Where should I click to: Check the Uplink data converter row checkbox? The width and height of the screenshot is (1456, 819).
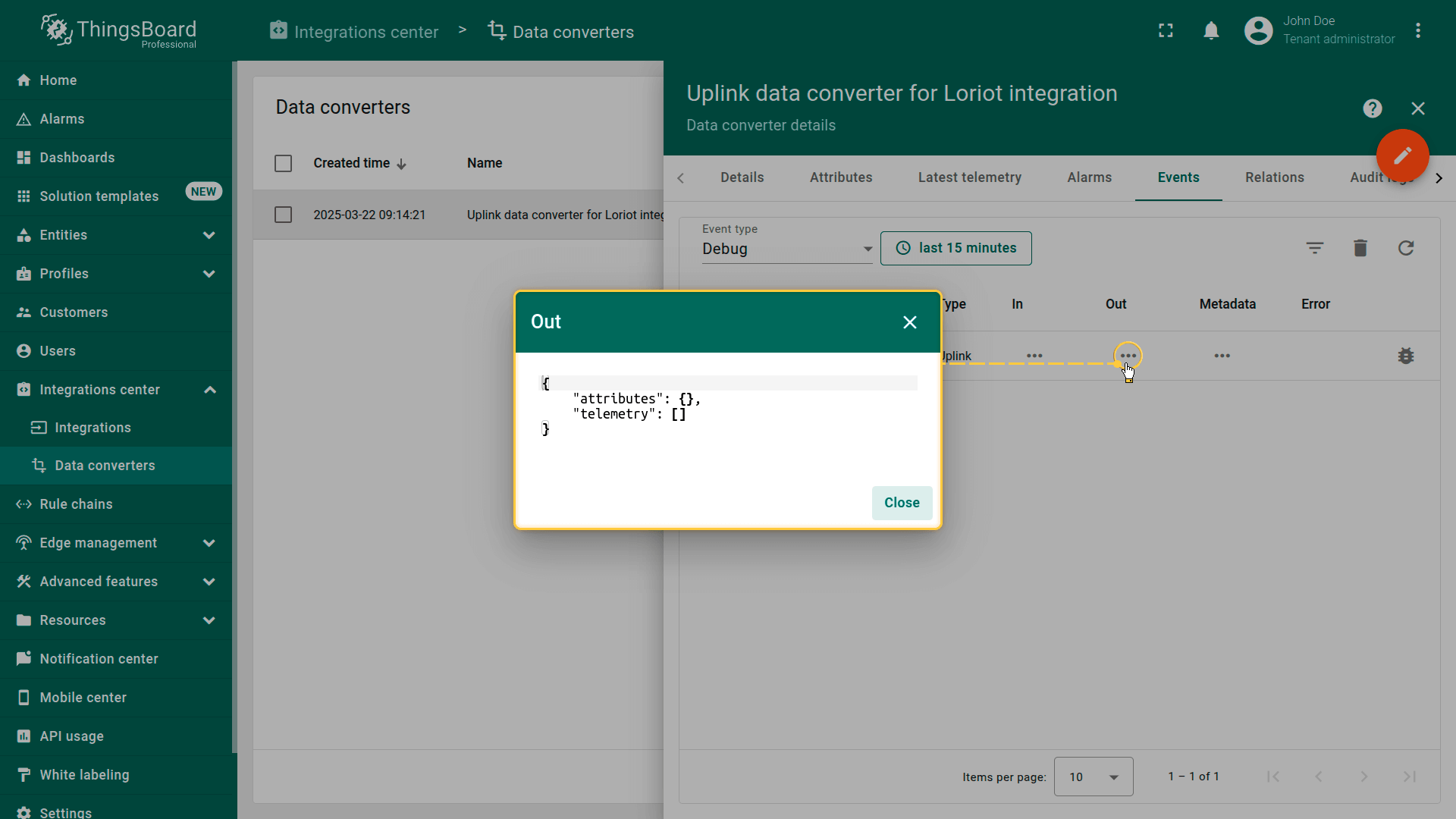pyautogui.click(x=283, y=215)
